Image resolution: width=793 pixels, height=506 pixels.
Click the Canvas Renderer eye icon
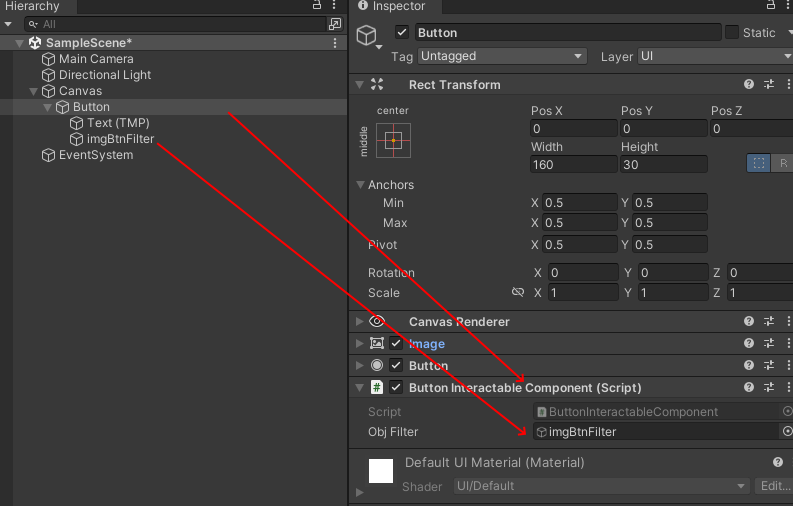tap(377, 321)
